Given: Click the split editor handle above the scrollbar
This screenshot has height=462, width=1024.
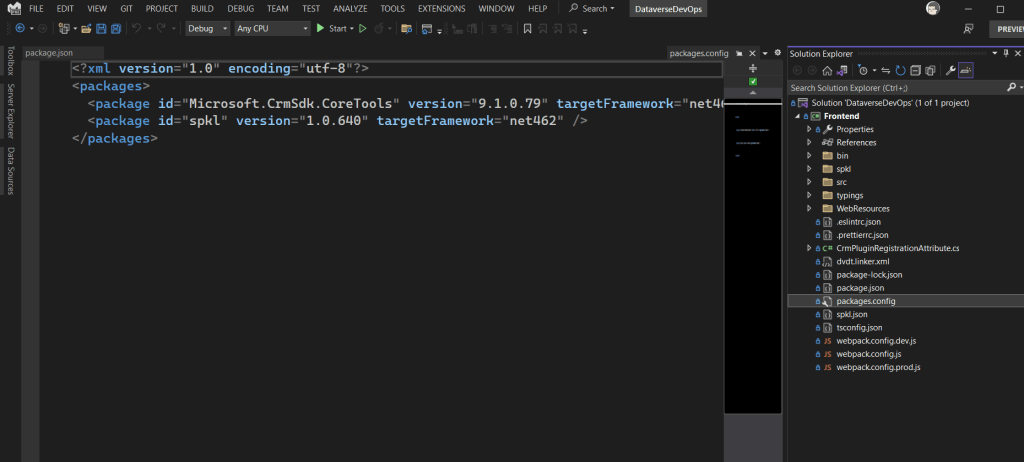Looking at the screenshot, I should 753,69.
